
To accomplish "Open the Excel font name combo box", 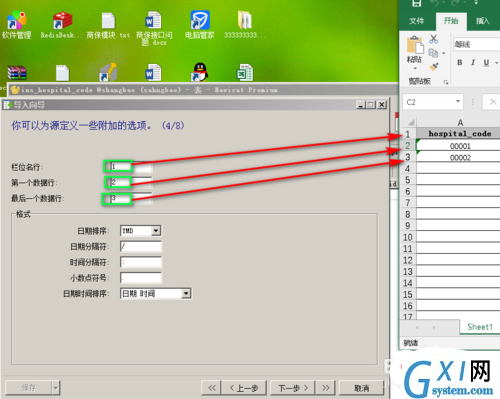I will pos(477,44).
